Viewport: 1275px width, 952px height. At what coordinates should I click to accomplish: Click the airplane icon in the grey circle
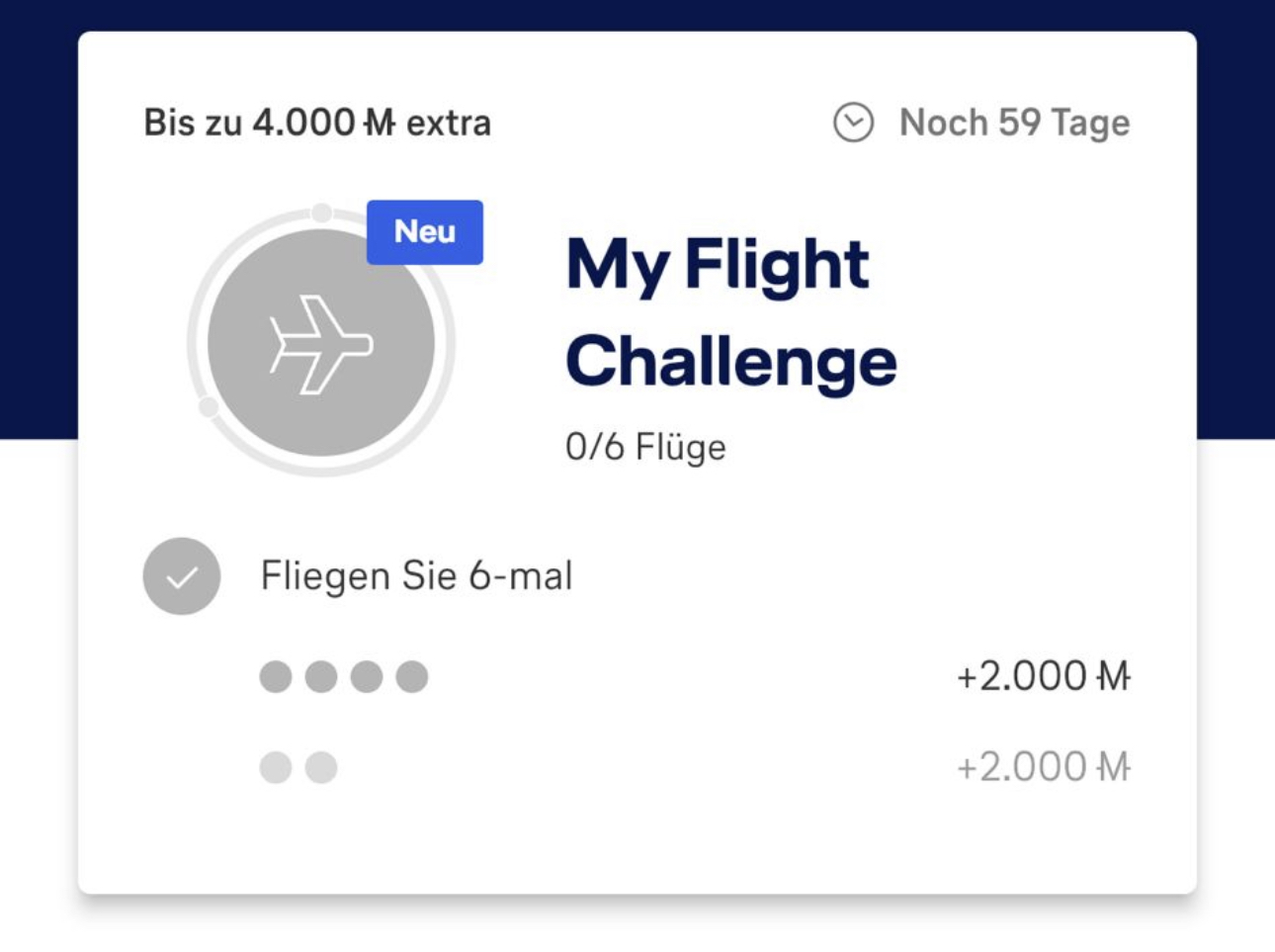[x=321, y=344]
